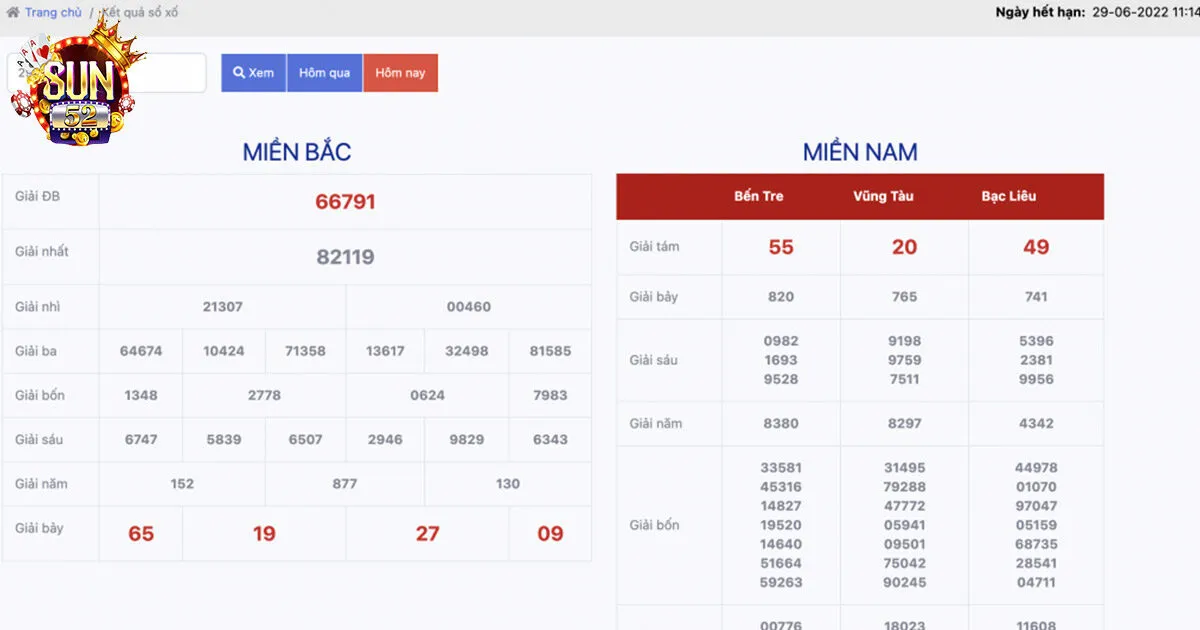Image resolution: width=1200 pixels, height=630 pixels.
Task: Click Bạc Liêu's Giải năm number 4342
Action: (x=1036, y=423)
